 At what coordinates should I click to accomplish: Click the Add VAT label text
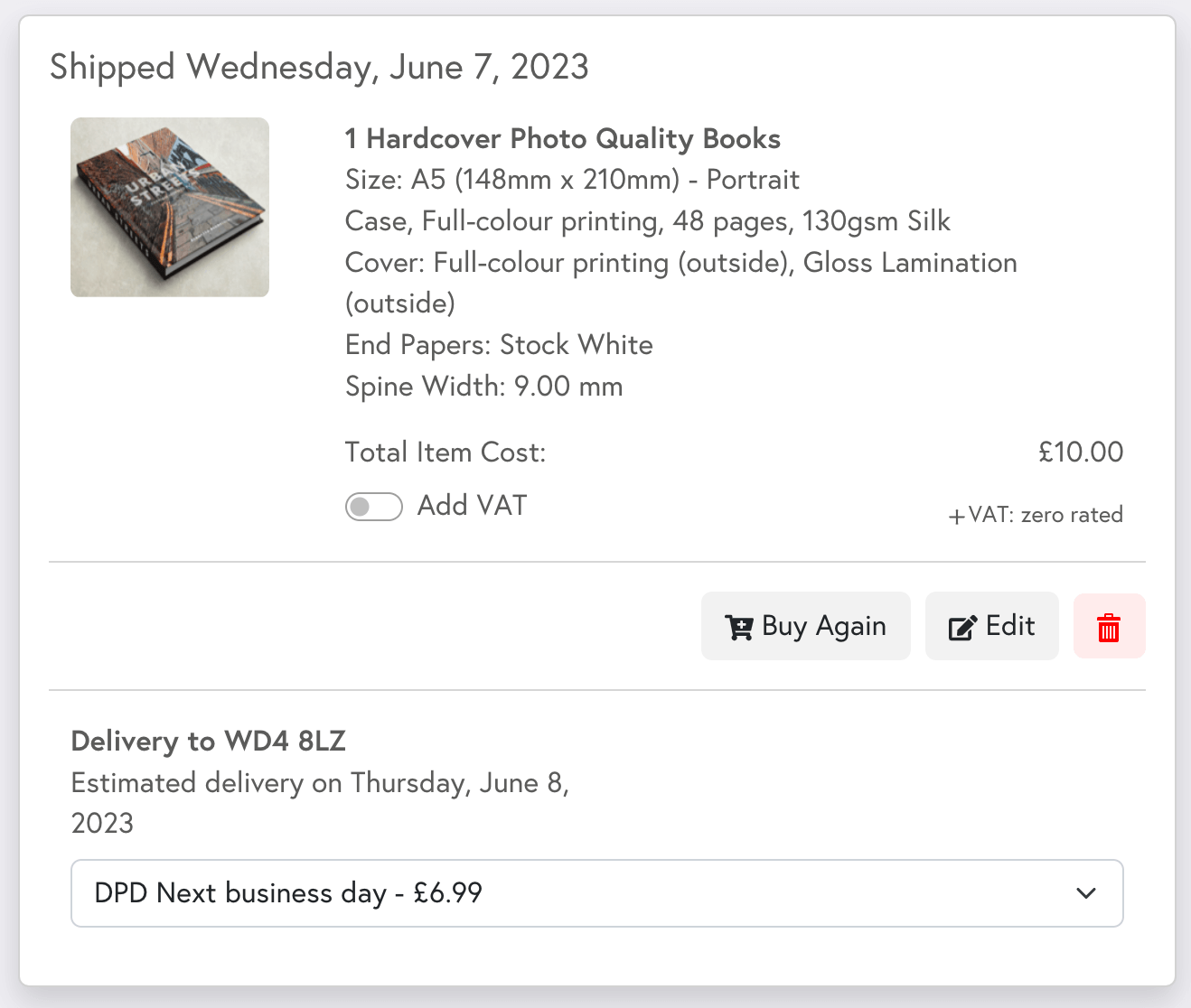click(472, 506)
